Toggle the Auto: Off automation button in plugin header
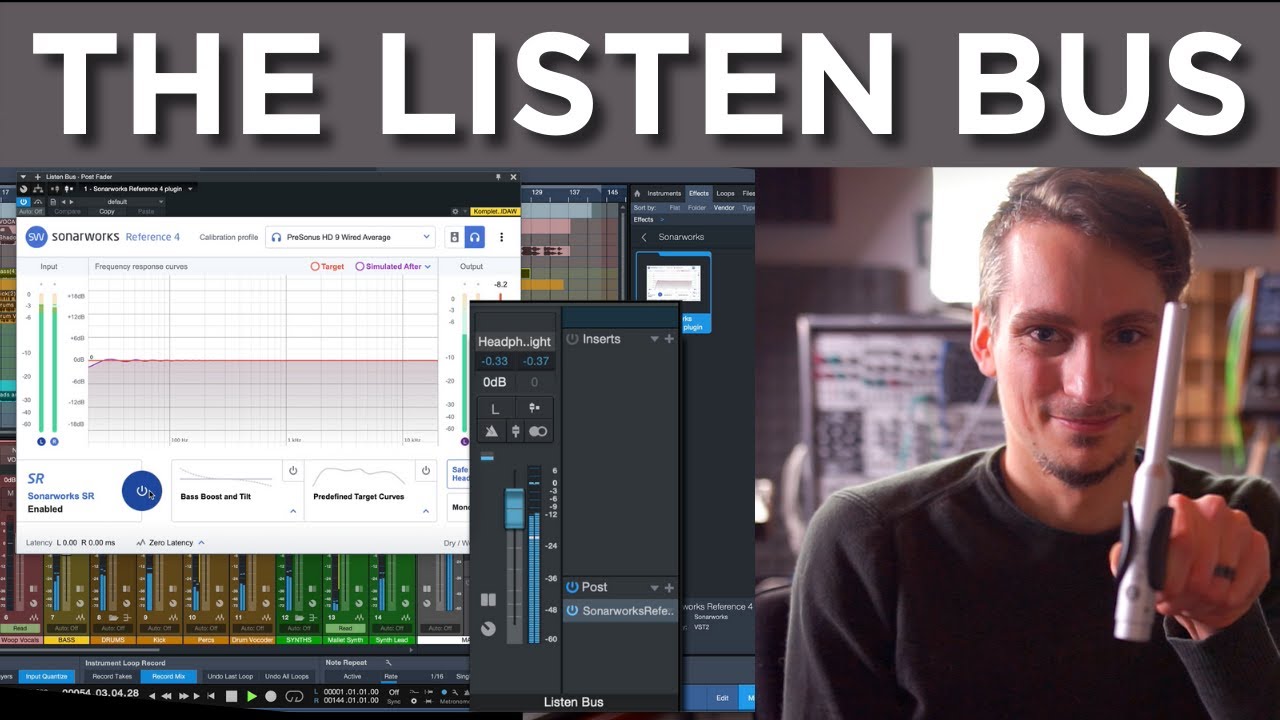Image resolution: width=1280 pixels, height=720 pixels. click(30, 211)
